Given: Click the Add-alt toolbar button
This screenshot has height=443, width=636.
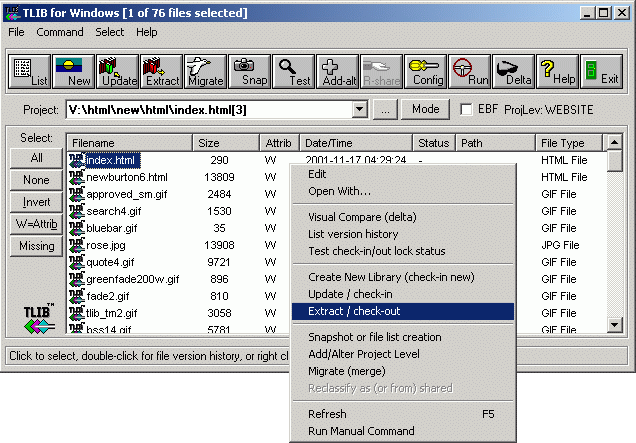Looking at the screenshot, I should 337,71.
